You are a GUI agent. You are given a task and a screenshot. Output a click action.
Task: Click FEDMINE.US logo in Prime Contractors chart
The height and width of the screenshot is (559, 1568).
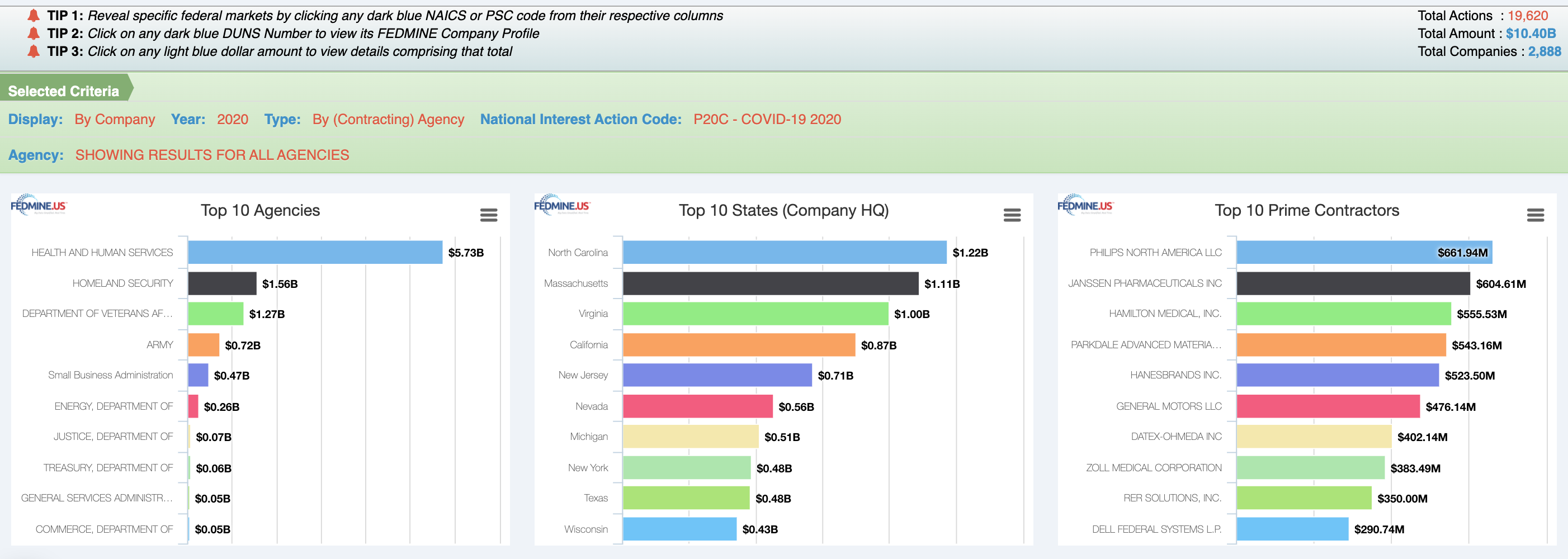pos(1085,205)
